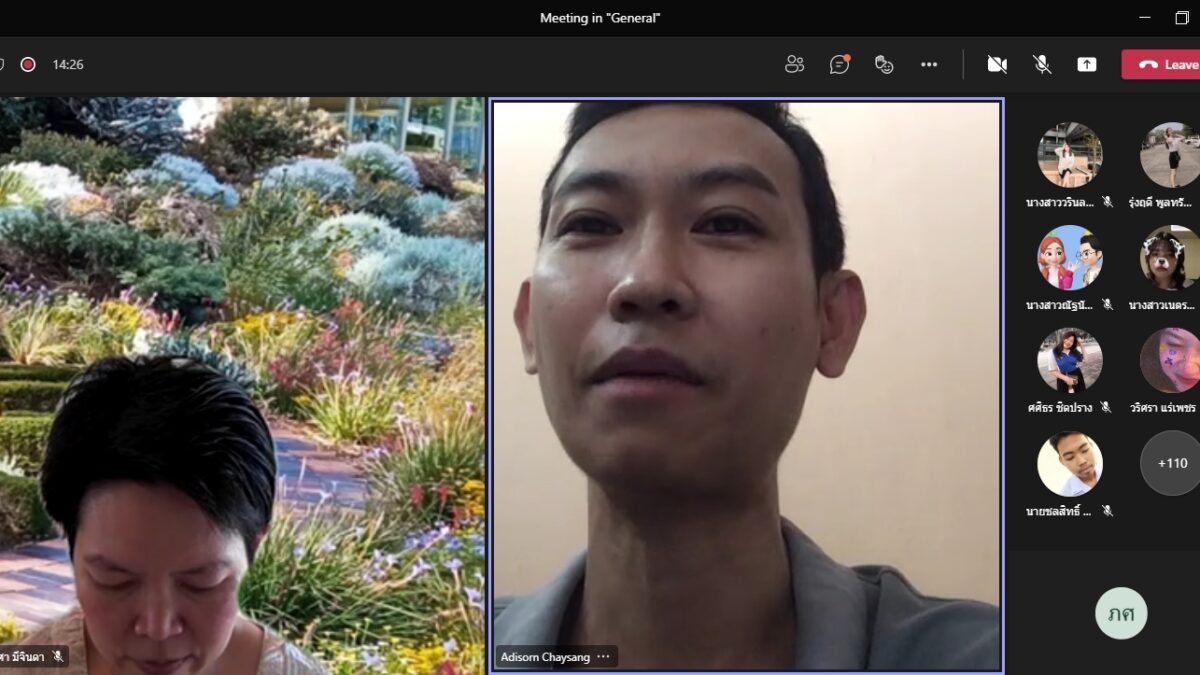Minimize the Teams meeting window
The height and width of the screenshot is (675, 1200).
pyautogui.click(x=1144, y=18)
